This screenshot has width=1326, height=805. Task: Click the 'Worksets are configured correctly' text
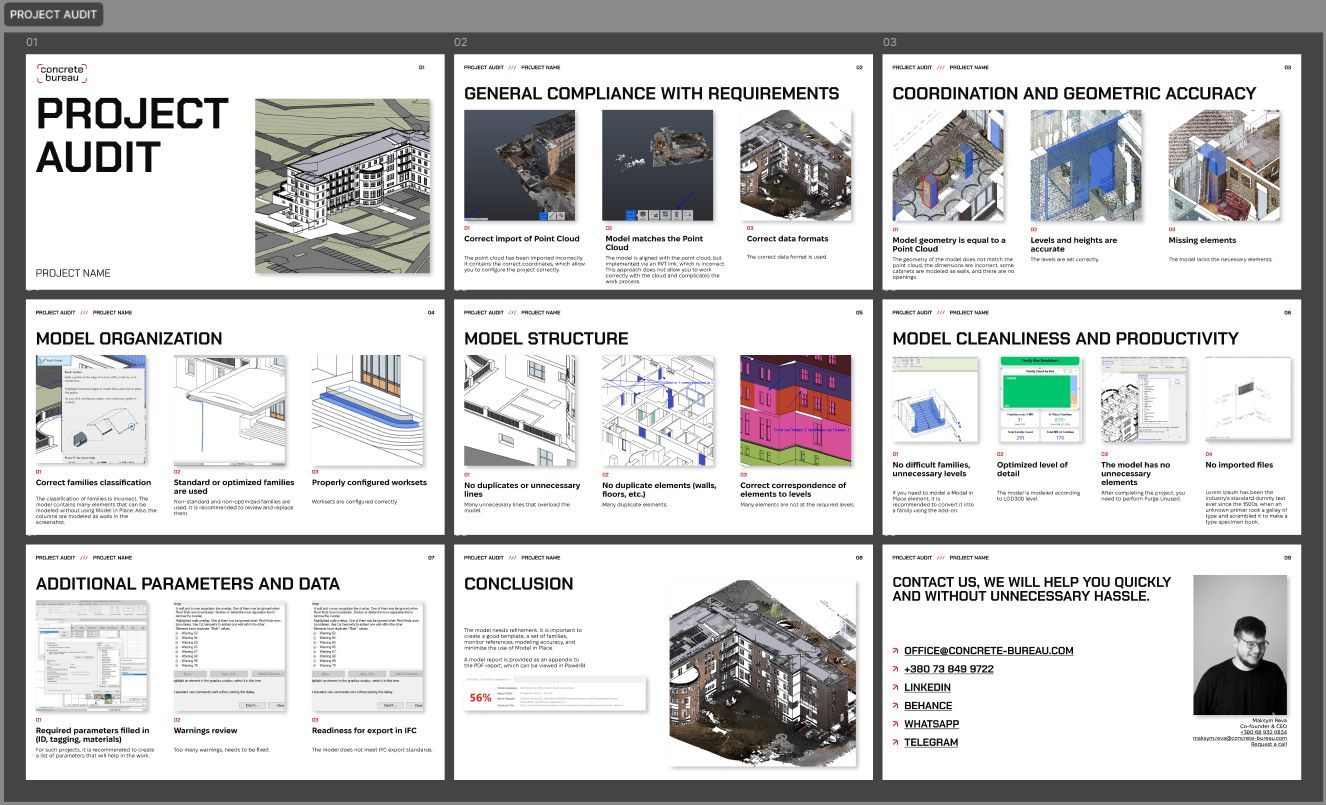click(354, 501)
